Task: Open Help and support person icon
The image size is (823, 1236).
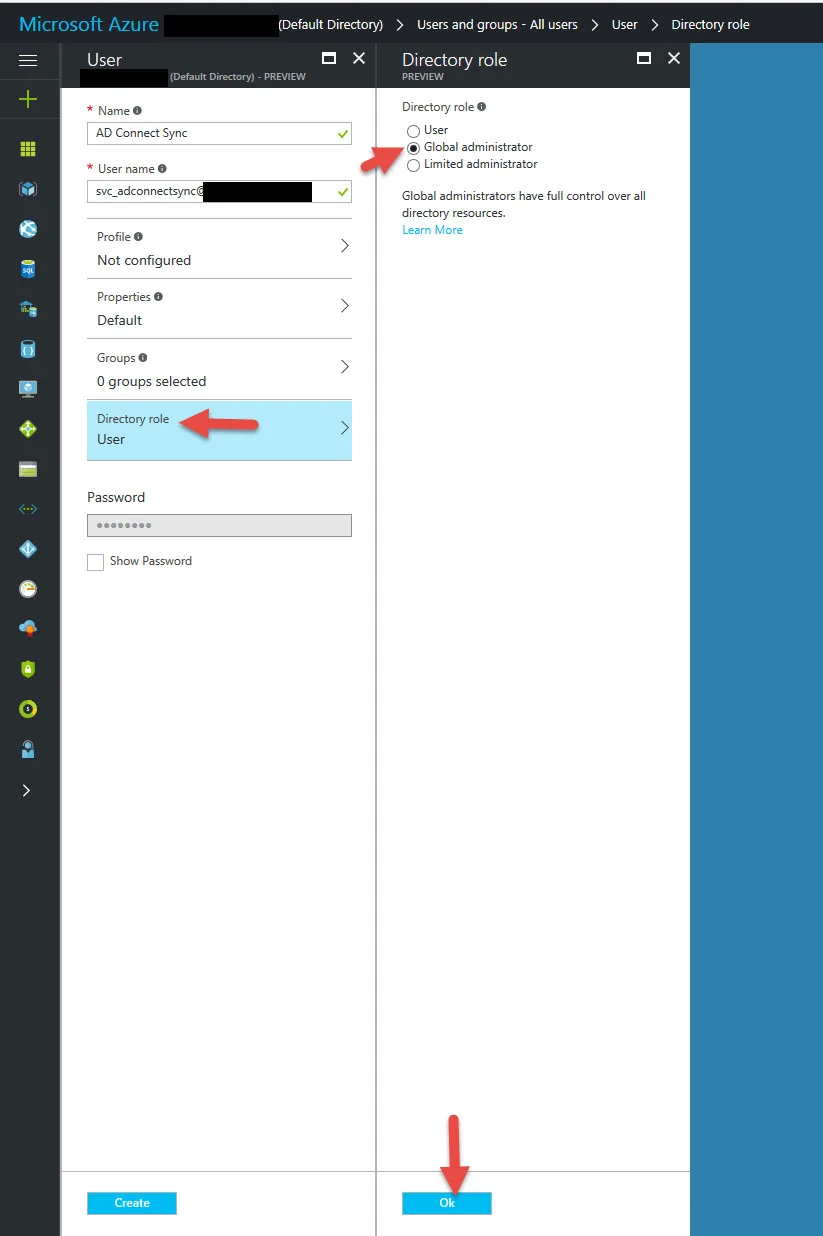Action: 28,749
